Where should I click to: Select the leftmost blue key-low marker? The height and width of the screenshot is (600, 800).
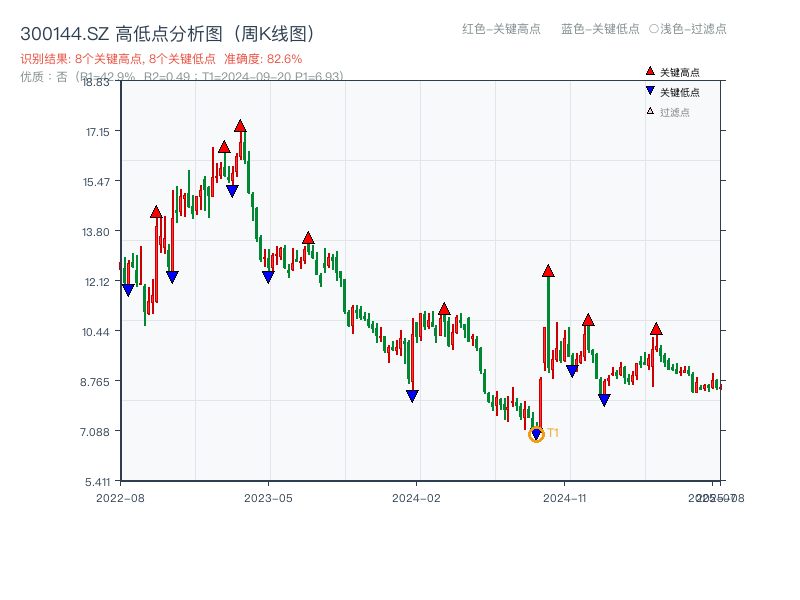point(128,290)
